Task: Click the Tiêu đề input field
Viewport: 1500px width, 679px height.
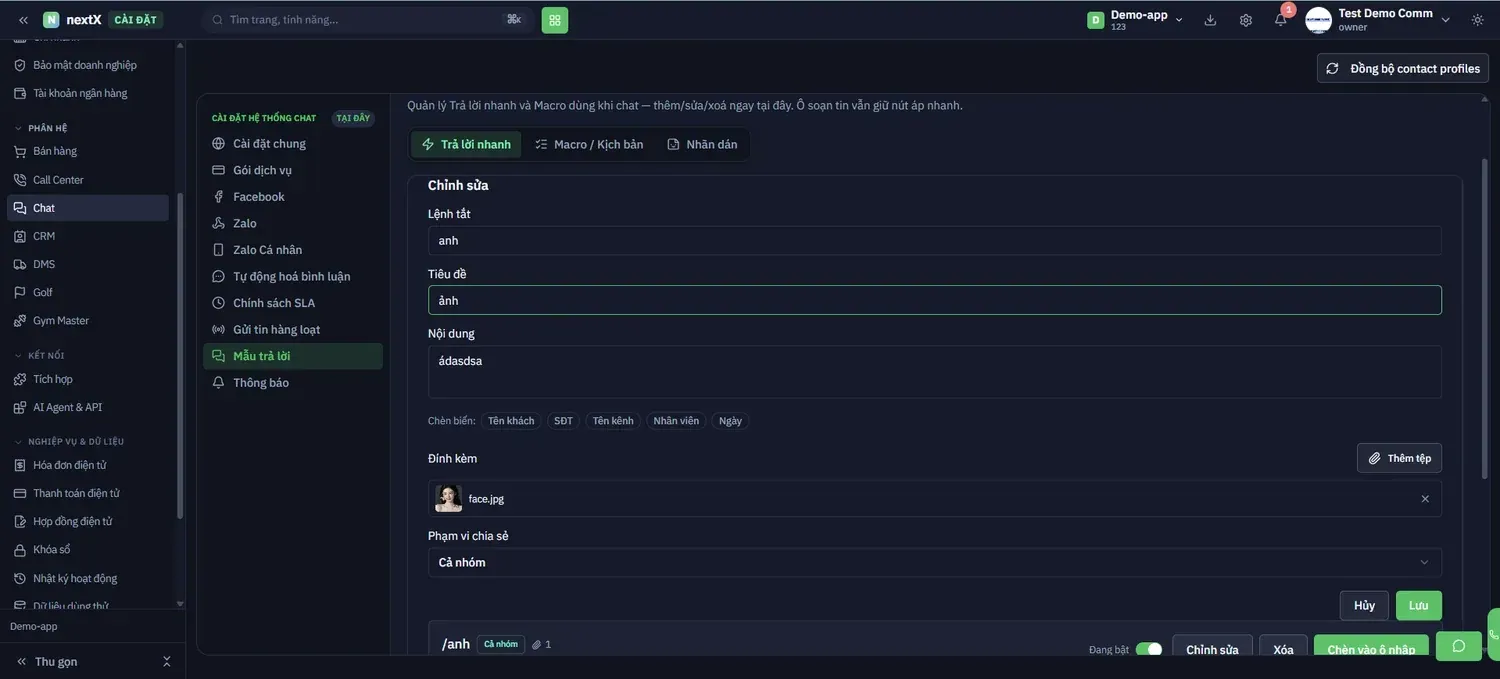Action: coord(935,300)
